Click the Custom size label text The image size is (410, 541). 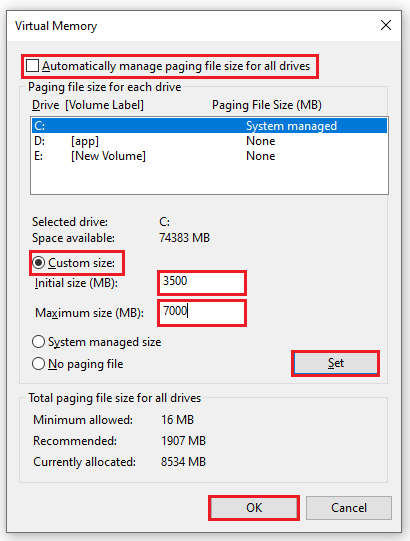[x=81, y=263]
